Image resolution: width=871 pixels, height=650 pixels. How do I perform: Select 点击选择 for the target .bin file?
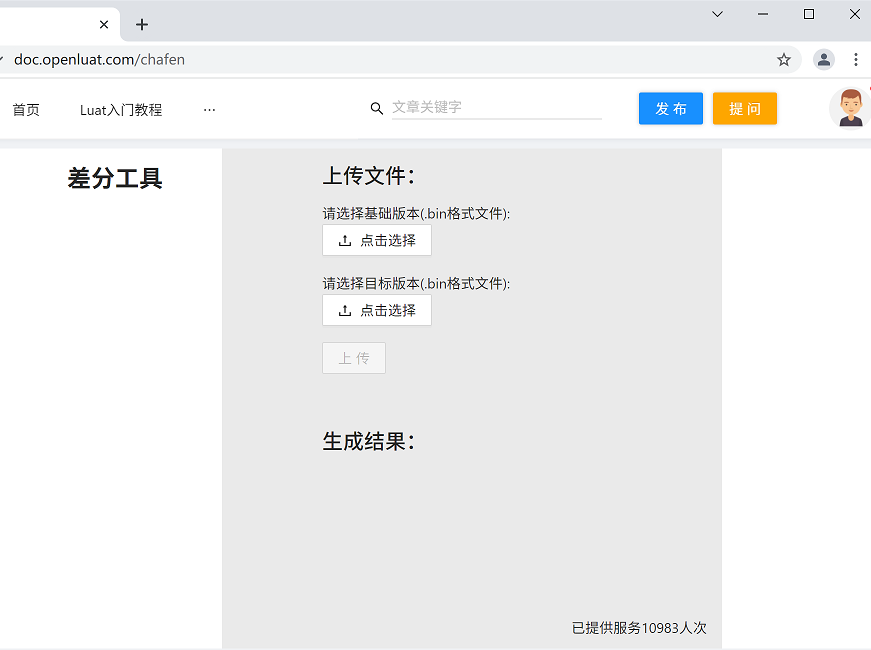(x=377, y=310)
